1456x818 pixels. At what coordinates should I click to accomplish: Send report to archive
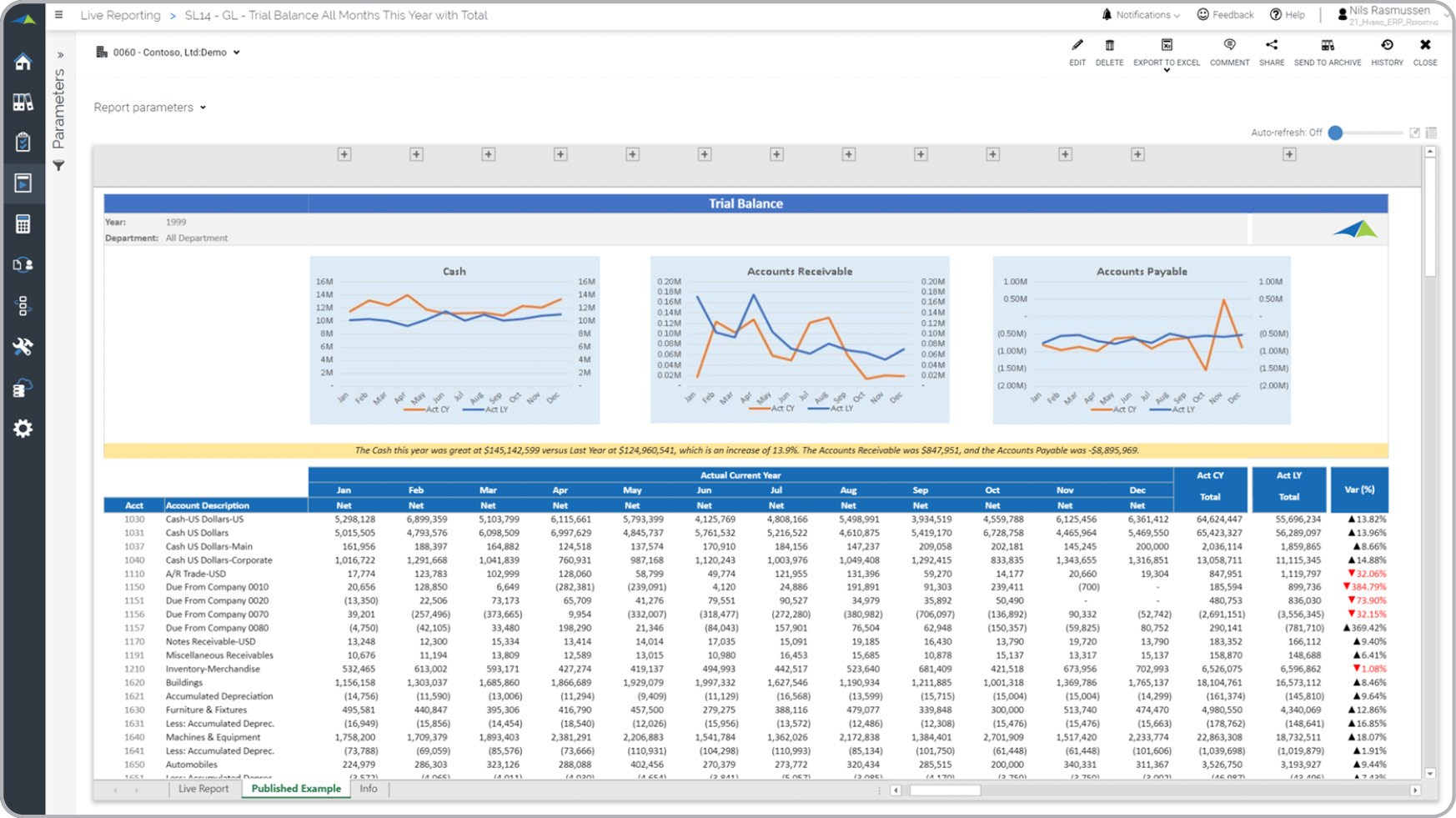click(x=1327, y=46)
